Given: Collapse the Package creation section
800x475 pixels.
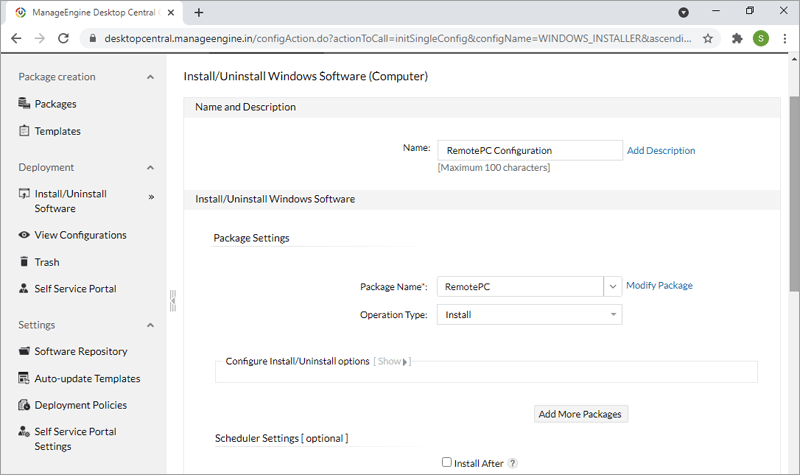Looking at the screenshot, I should [x=151, y=77].
